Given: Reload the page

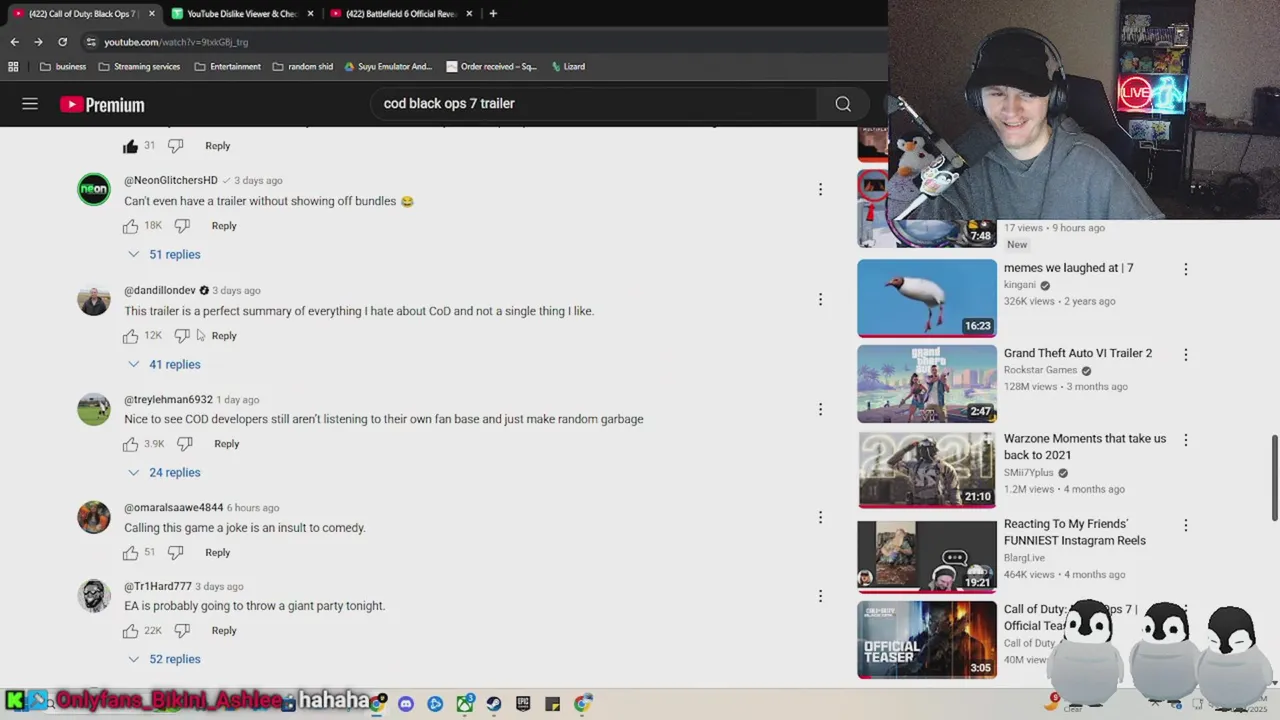Looking at the screenshot, I should tap(62, 42).
